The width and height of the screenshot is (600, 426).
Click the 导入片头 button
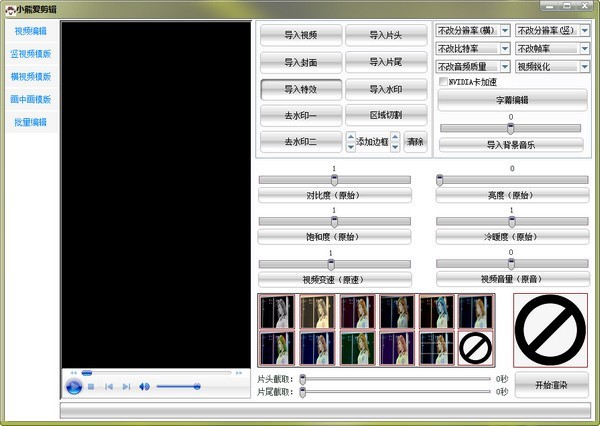(x=386, y=35)
